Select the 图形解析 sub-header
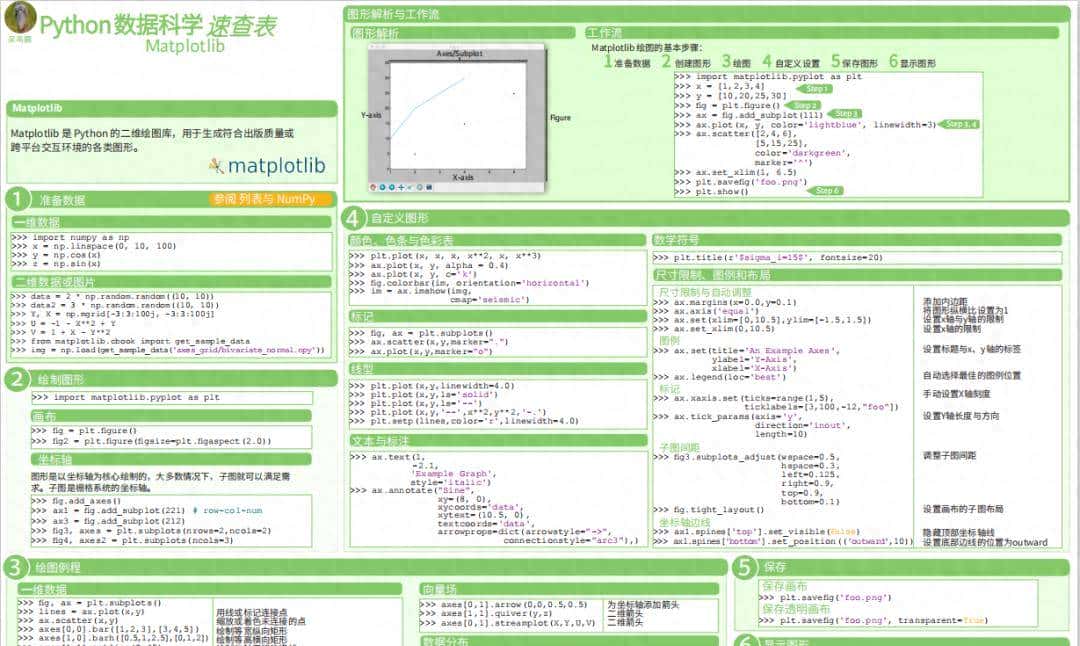Screen dimensions: 1080x646 click(462, 32)
